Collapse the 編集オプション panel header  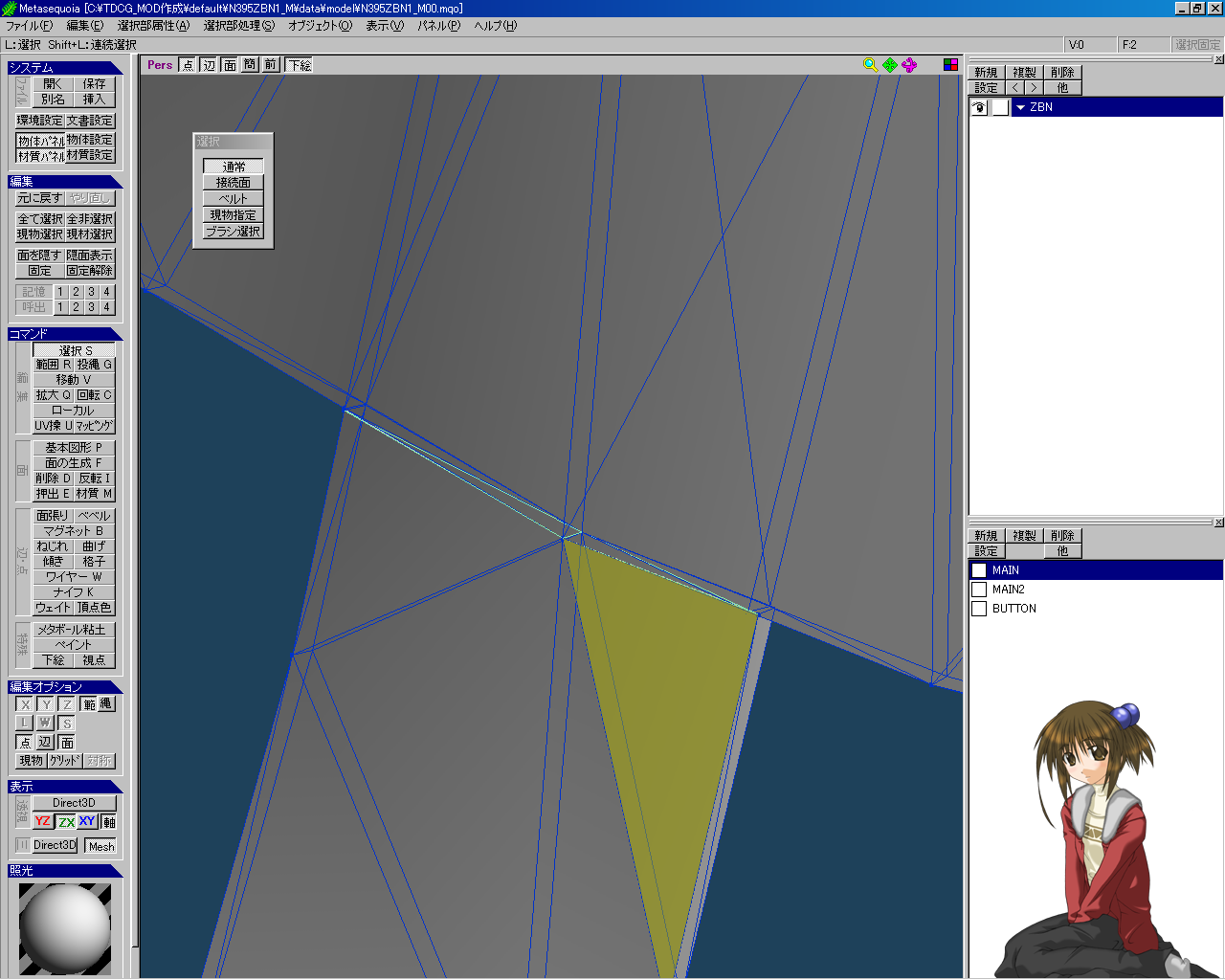coord(65,686)
